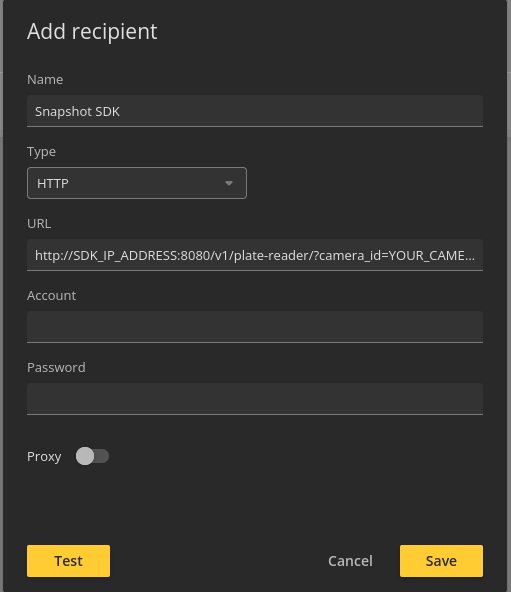Click the Type dropdown arrow icon

tap(228, 183)
